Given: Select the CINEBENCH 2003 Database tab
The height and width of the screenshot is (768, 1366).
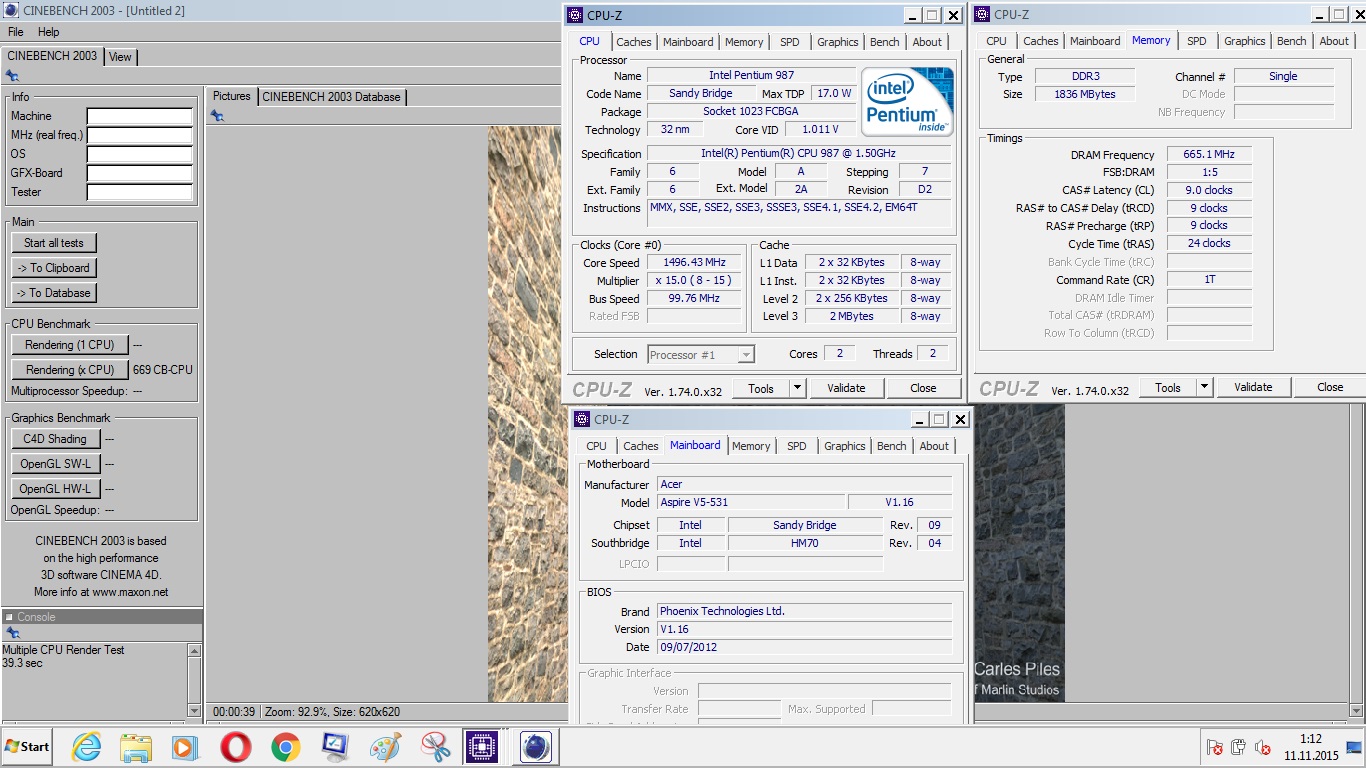Looking at the screenshot, I should pos(331,97).
